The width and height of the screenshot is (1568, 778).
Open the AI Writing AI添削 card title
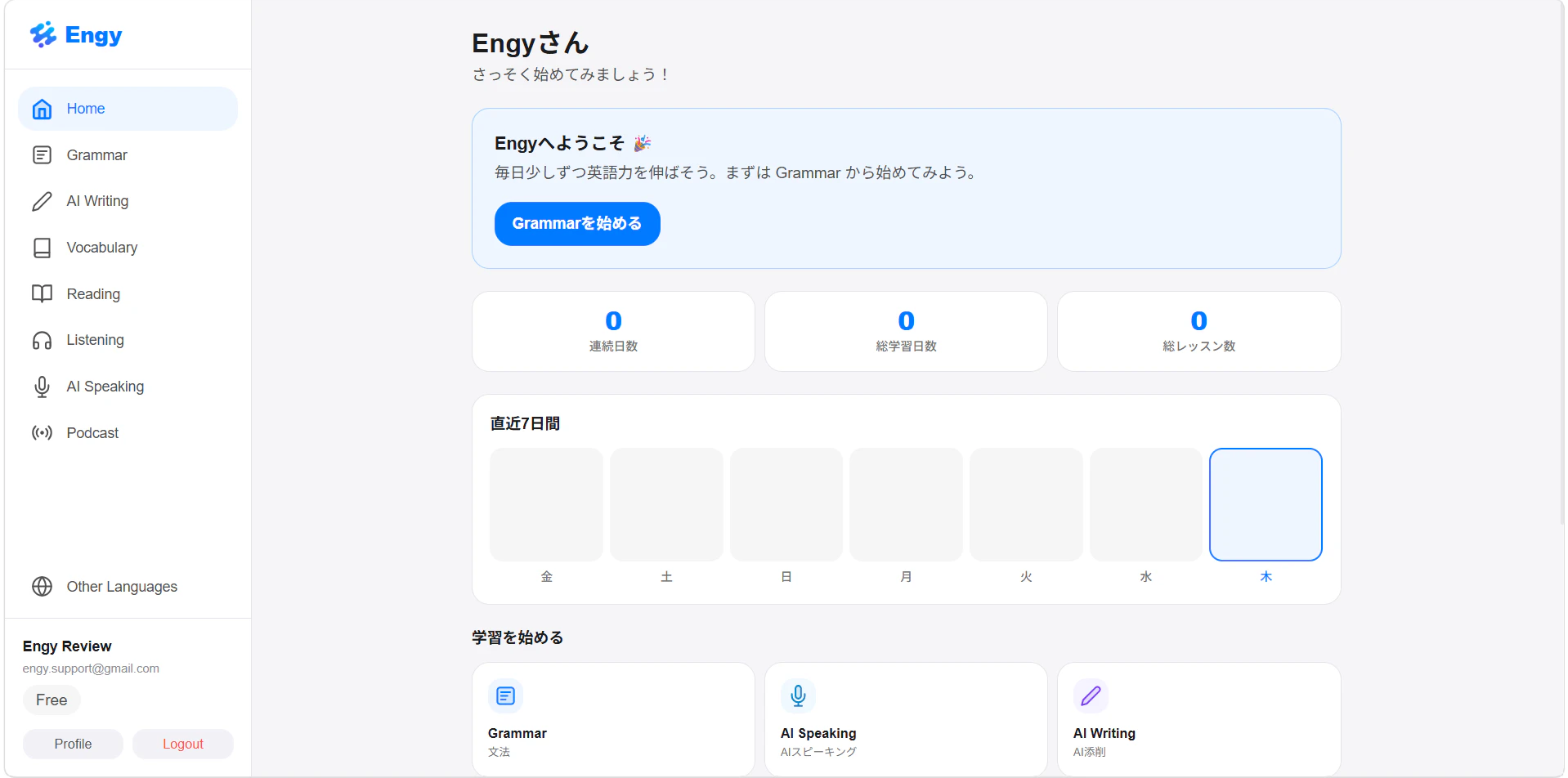(x=1104, y=734)
